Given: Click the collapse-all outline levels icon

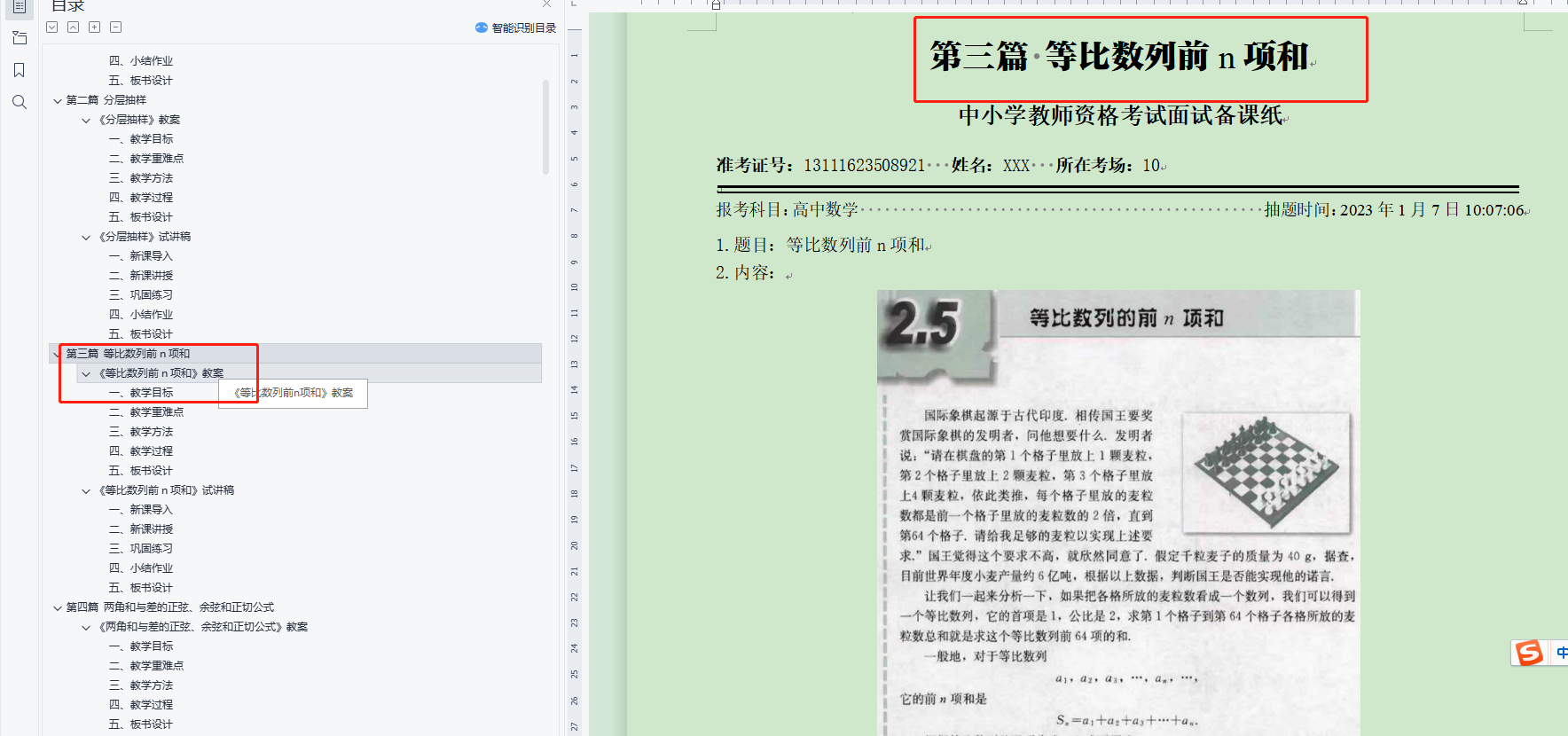Looking at the screenshot, I should [x=73, y=27].
